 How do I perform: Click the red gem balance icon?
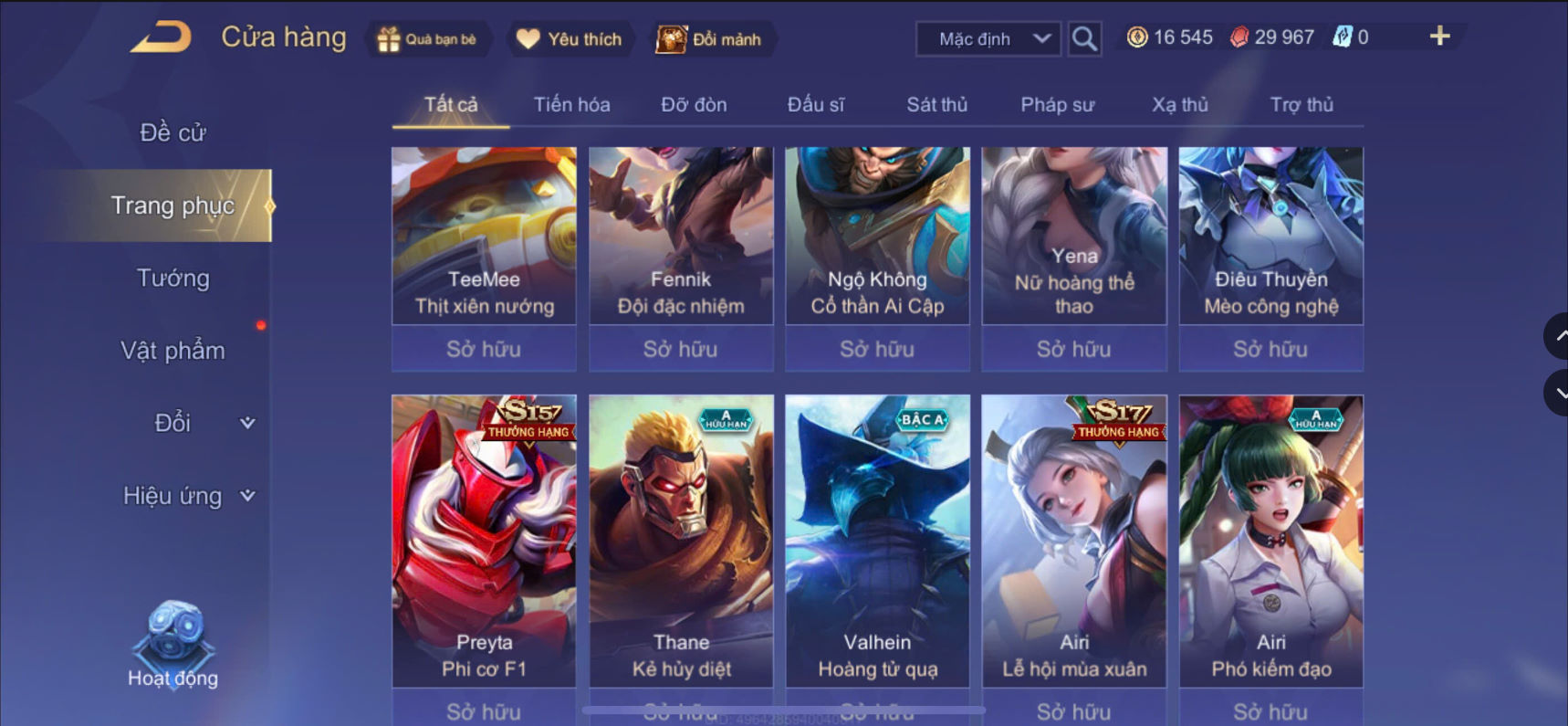pos(1239,37)
